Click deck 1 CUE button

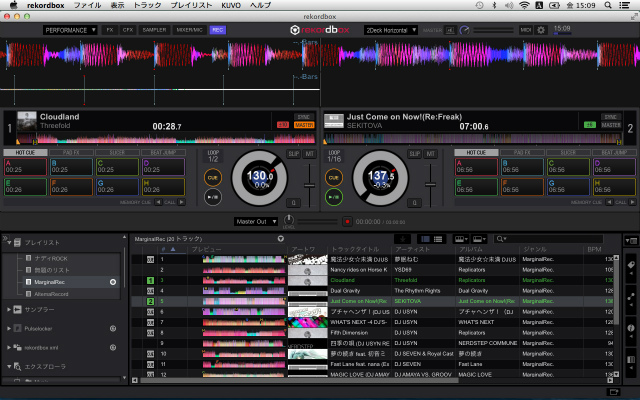(x=213, y=178)
